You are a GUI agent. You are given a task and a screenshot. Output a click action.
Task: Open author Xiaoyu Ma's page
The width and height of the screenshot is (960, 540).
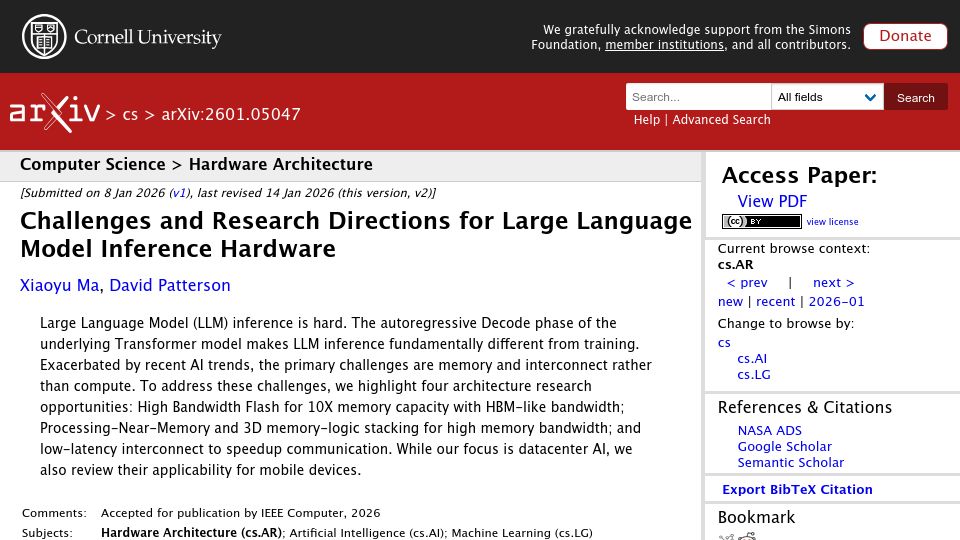(59, 285)
